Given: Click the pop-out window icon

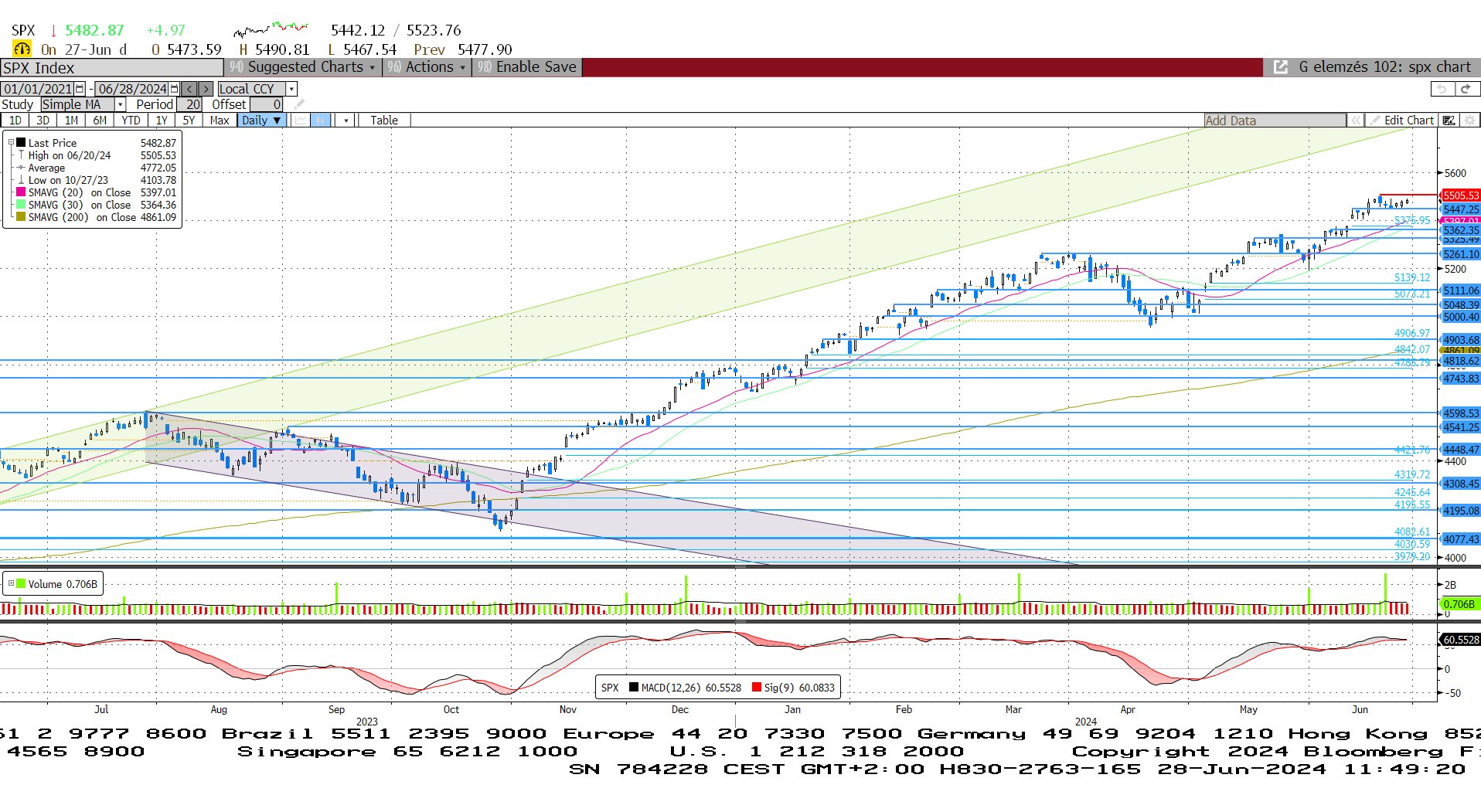Looking at the screenshot, I should pyautogui.click(x=1281, y=67).
